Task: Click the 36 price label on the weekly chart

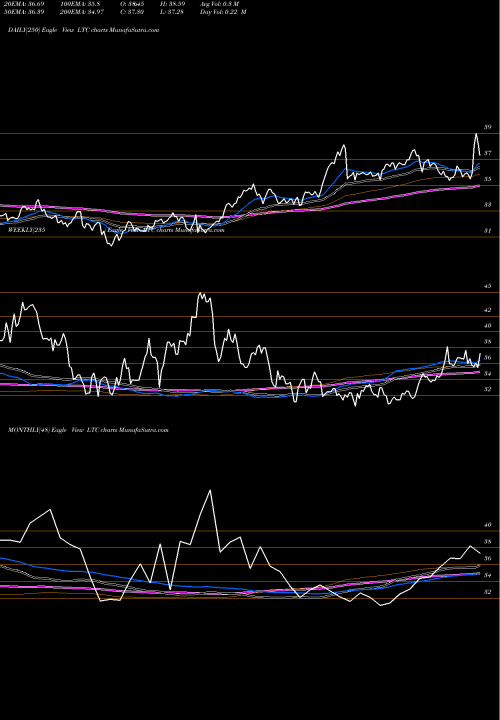Action: coord(488,358)
